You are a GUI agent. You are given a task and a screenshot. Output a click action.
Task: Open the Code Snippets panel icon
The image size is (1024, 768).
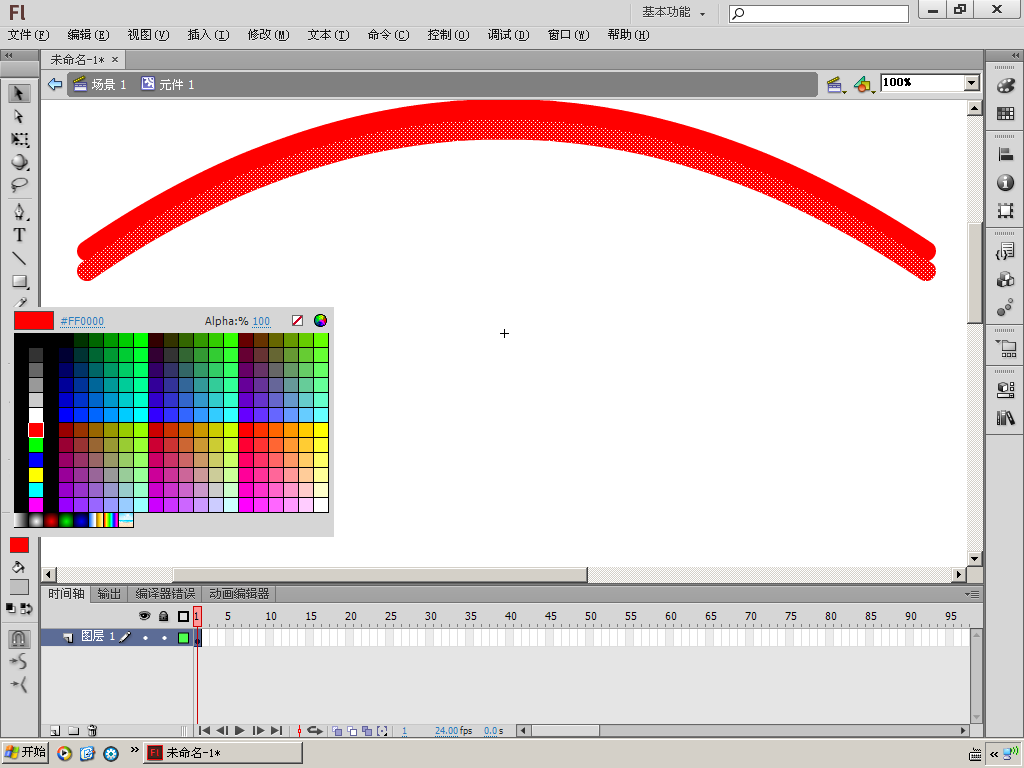point(1006,251)
